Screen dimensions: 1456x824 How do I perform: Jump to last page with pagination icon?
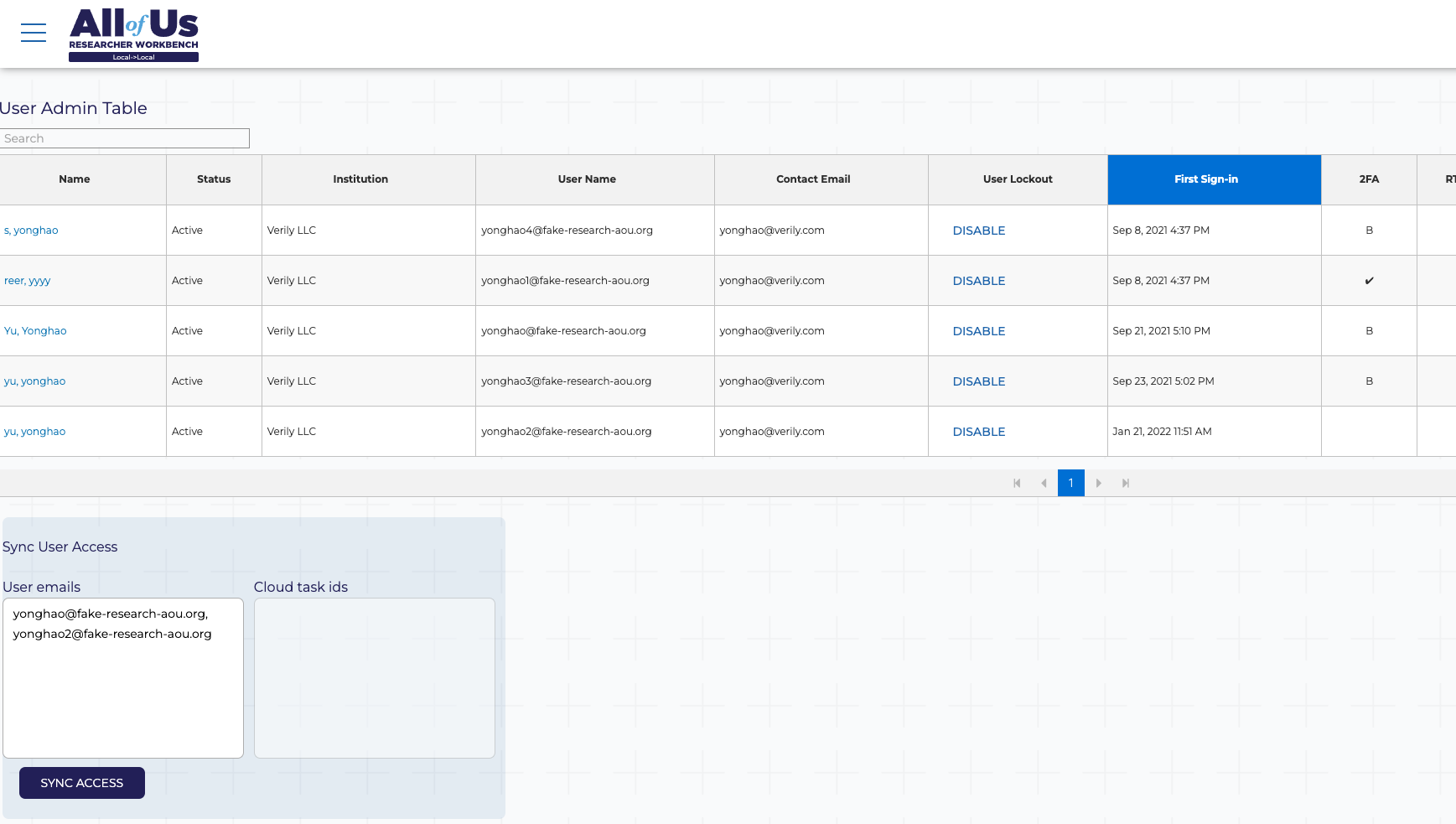1126,483
